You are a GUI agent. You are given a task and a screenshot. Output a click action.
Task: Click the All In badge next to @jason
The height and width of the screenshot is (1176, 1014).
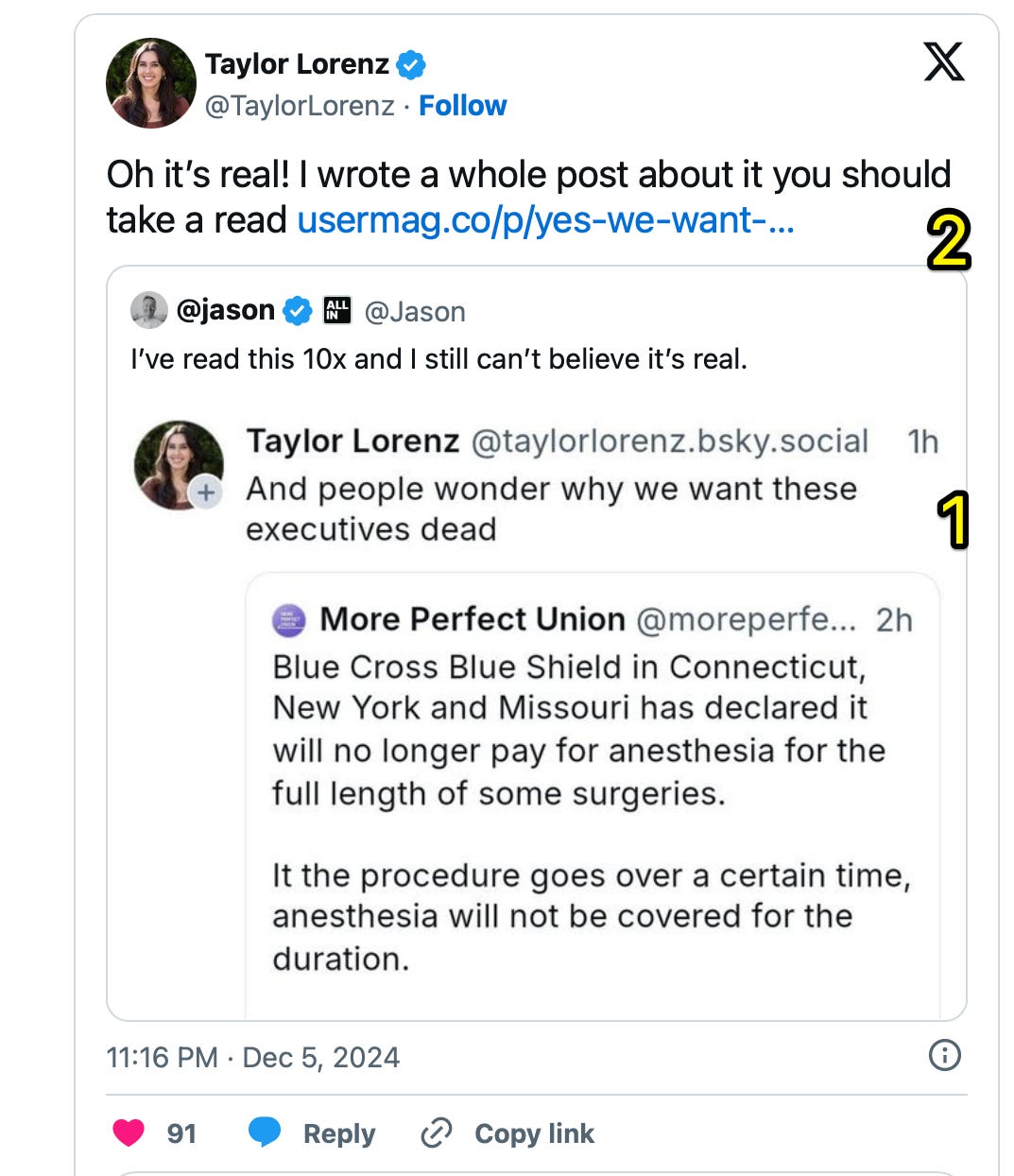(337, 310)
